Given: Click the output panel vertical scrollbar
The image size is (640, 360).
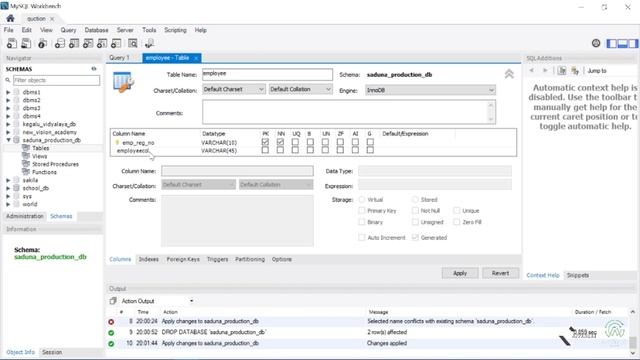Looking at the screenshot, I should 633,332.
